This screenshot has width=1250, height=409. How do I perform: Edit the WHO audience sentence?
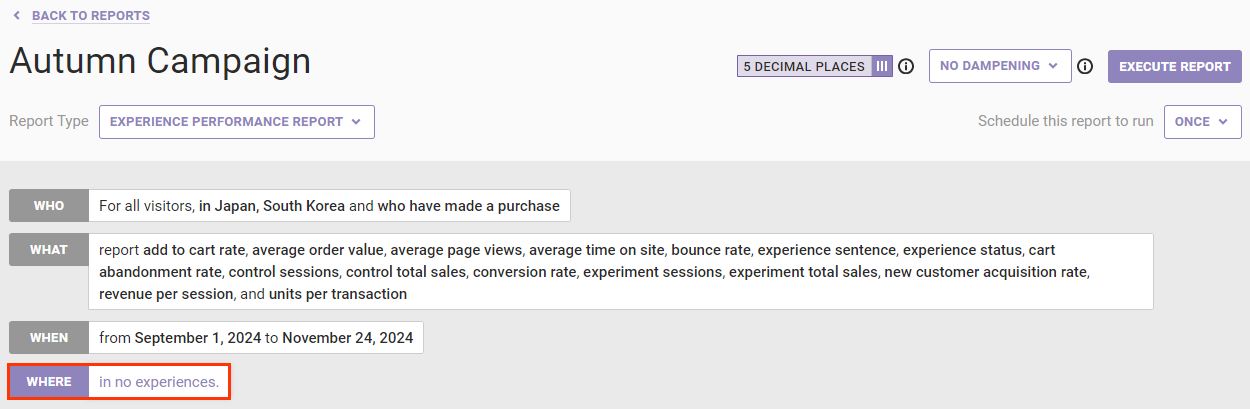click(x=329, y=206)
